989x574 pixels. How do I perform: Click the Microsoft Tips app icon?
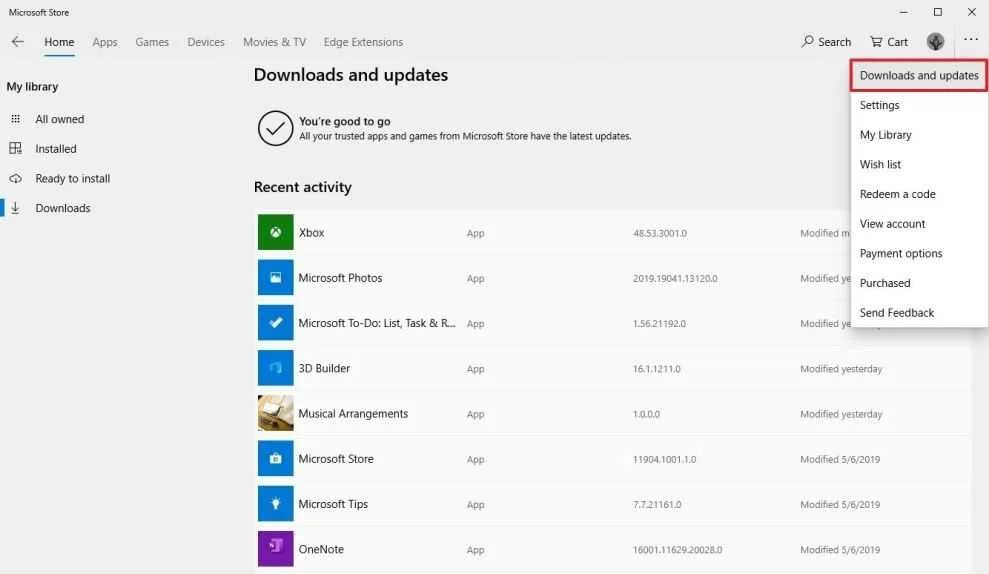pos(276,503)
